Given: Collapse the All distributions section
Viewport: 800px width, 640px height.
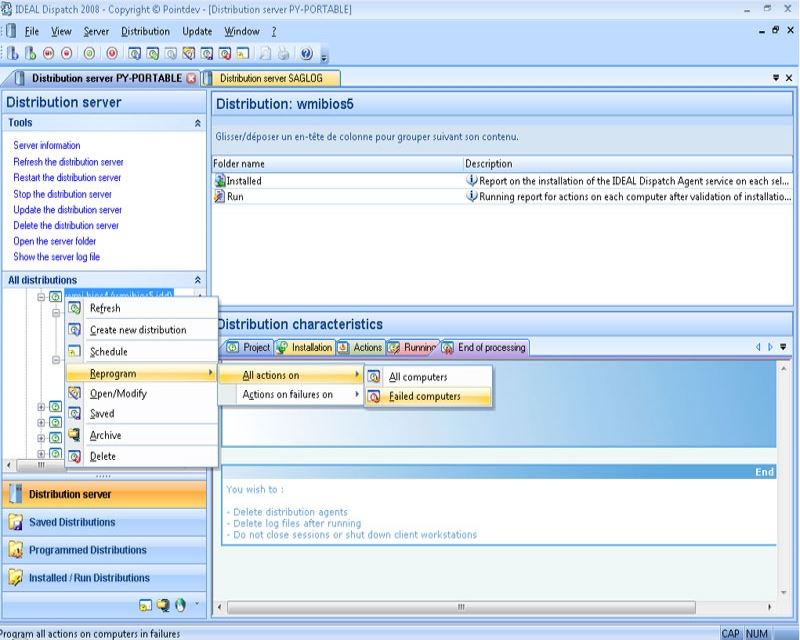Looking at the screenshot, I should (197, 281).
